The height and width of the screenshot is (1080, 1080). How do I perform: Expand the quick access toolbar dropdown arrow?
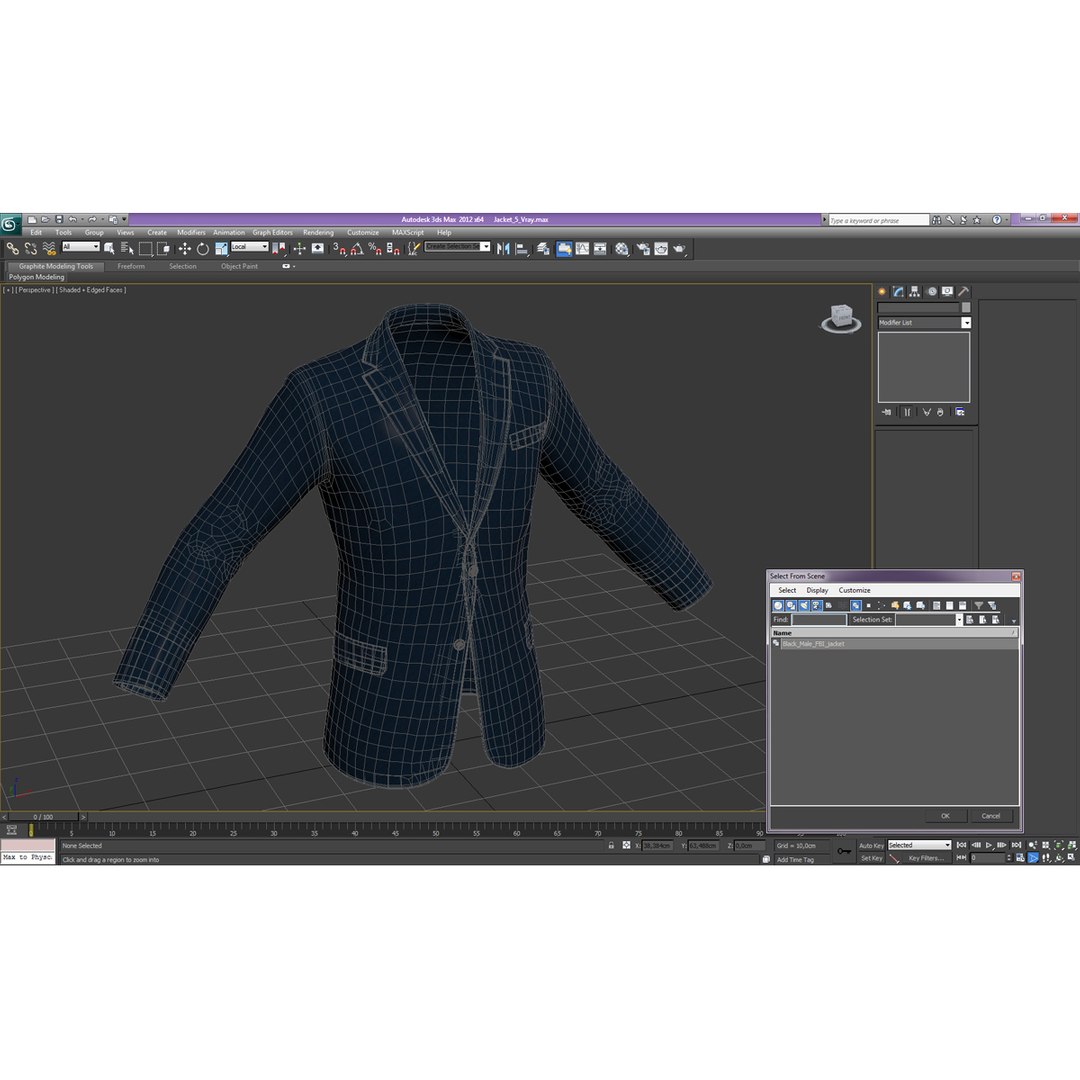[x=125, y=220]
